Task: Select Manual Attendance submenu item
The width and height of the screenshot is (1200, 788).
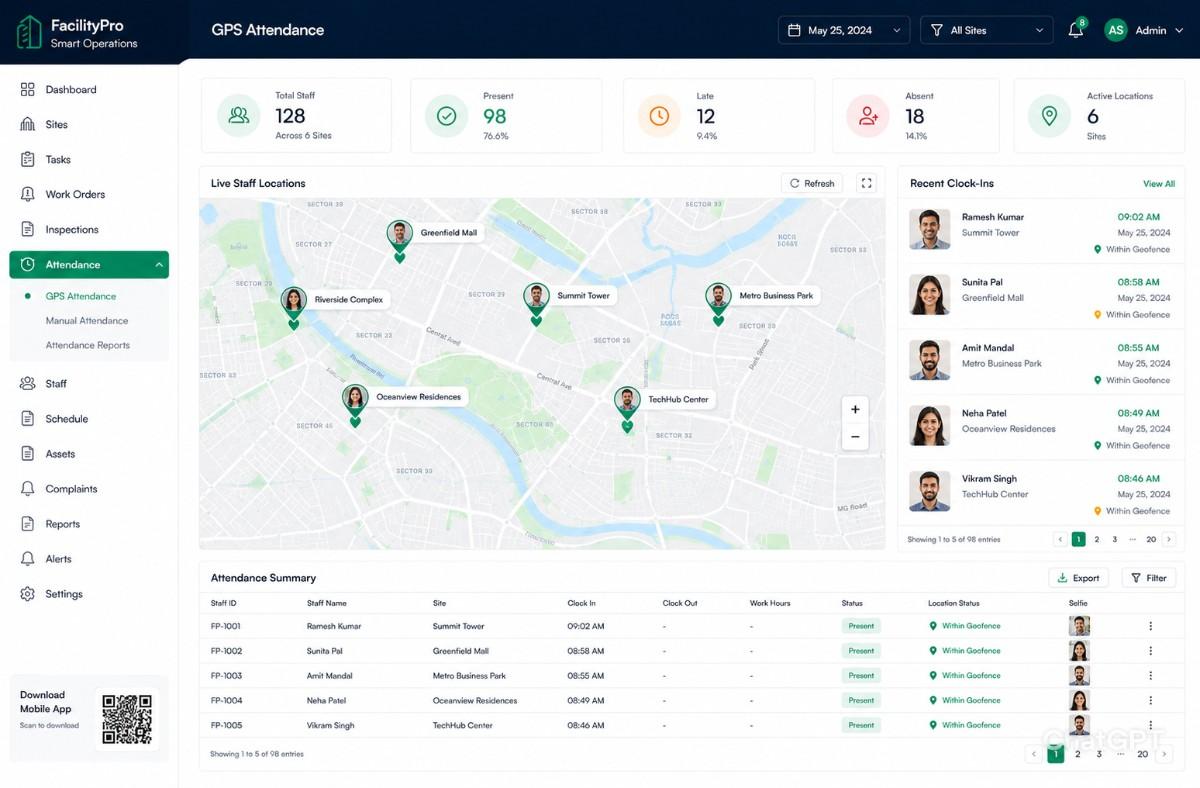Action: pos(87,321)
